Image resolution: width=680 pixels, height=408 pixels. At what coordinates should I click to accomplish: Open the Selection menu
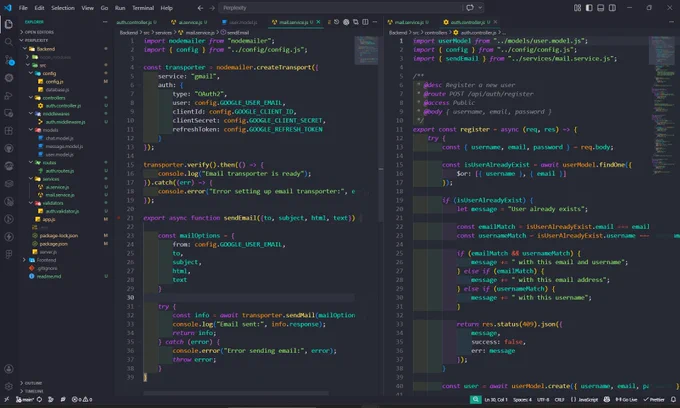tap(63, 8)
